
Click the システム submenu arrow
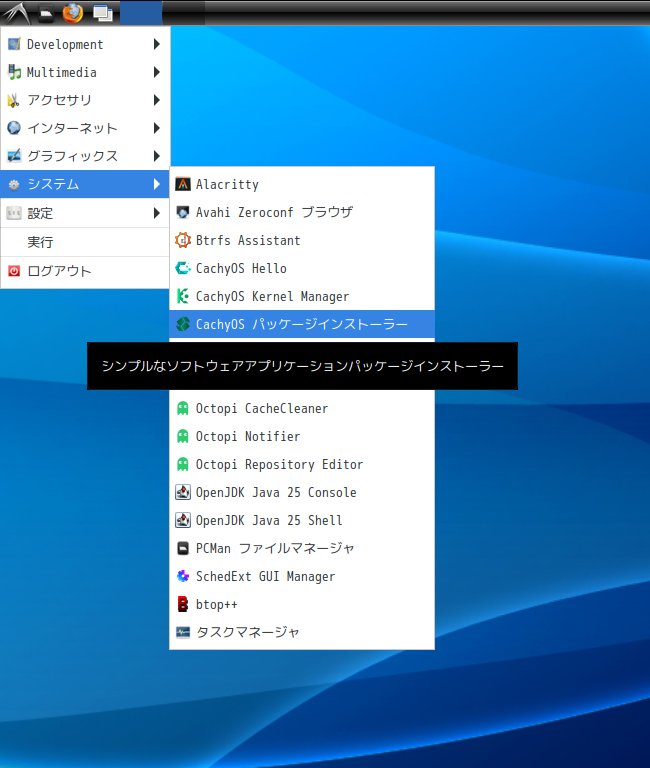(x=157, y=184)
